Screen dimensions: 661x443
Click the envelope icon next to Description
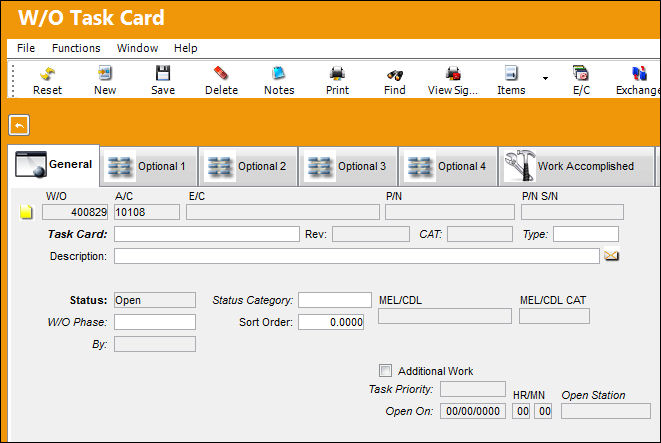611,255
